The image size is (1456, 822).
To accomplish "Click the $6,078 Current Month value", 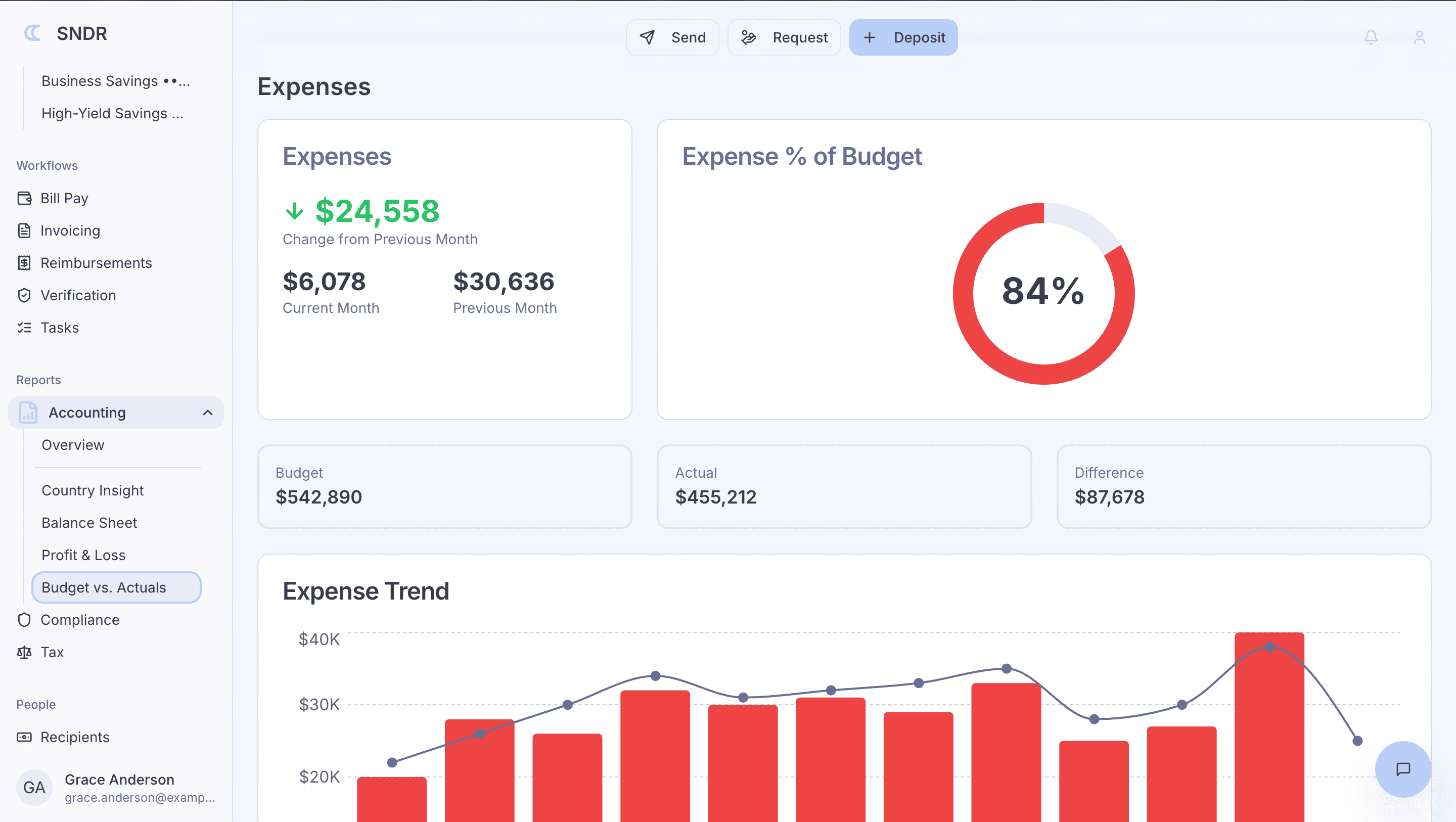I will 324,281.
